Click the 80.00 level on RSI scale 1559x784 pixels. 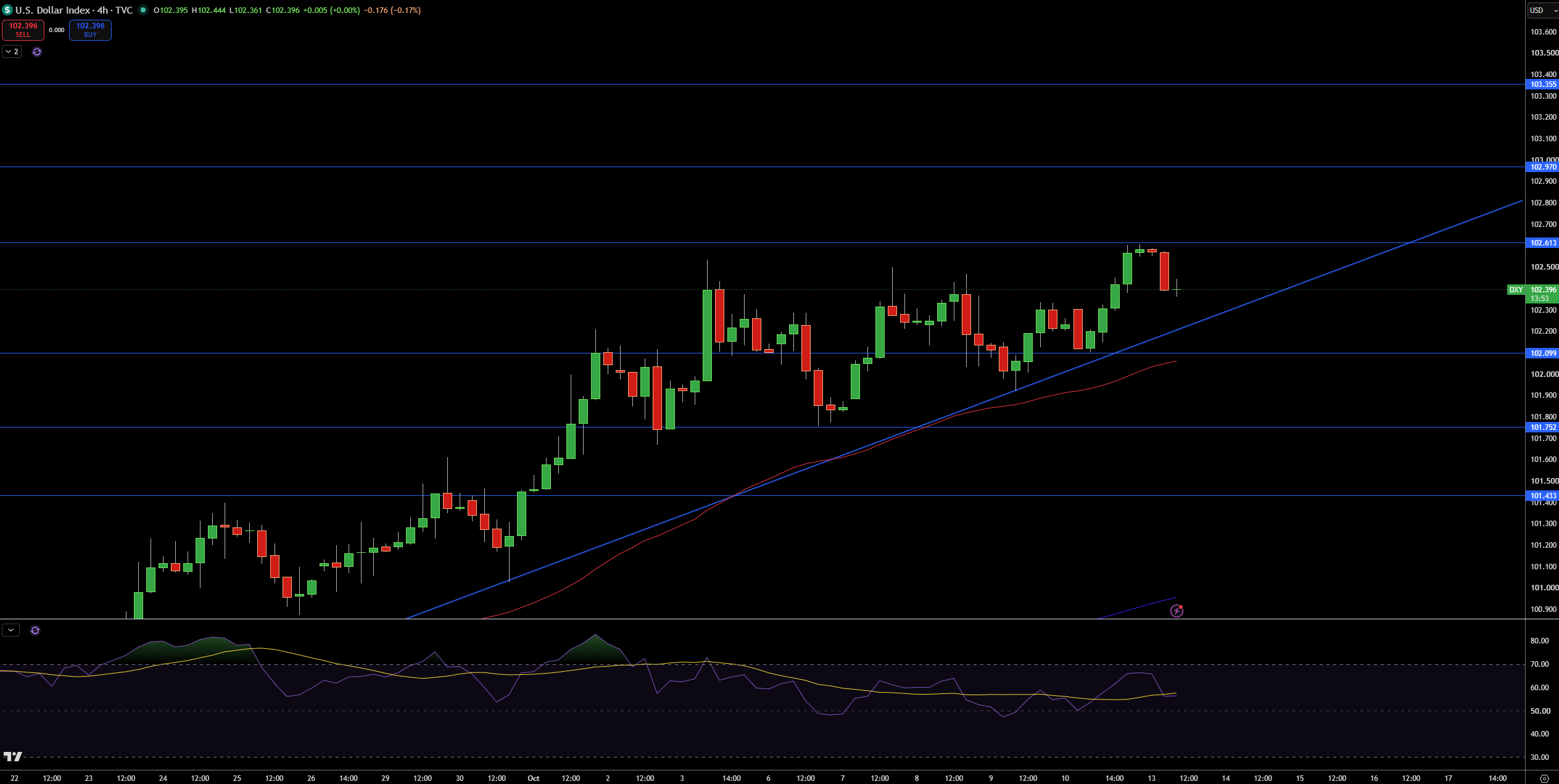(1540, 641)
